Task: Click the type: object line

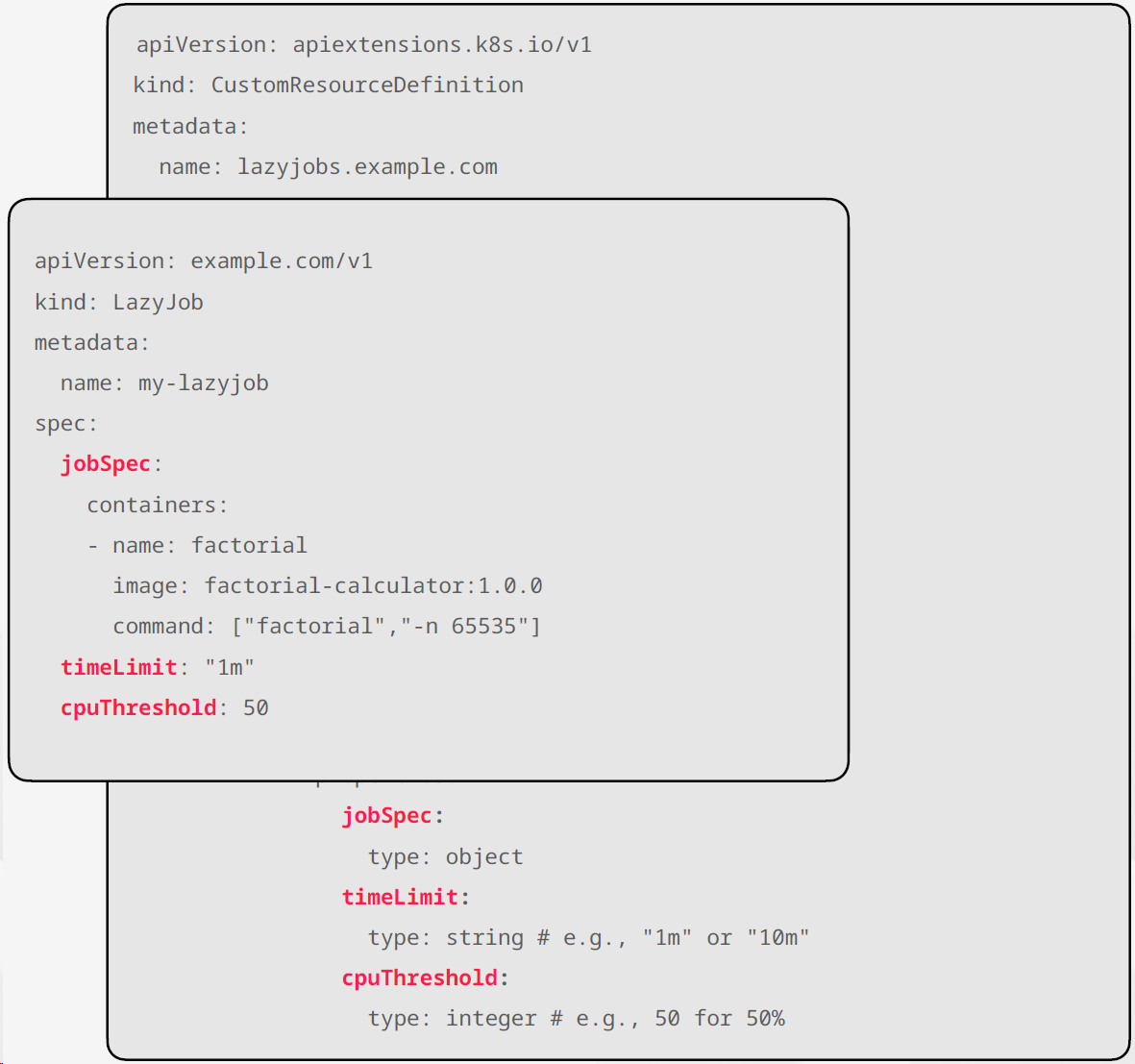Action: (x=445, y=857)
